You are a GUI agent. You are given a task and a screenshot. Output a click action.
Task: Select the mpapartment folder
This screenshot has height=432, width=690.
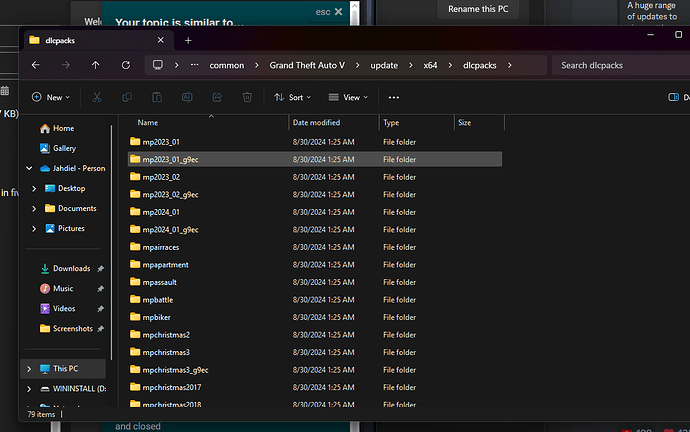pos(315,265)
